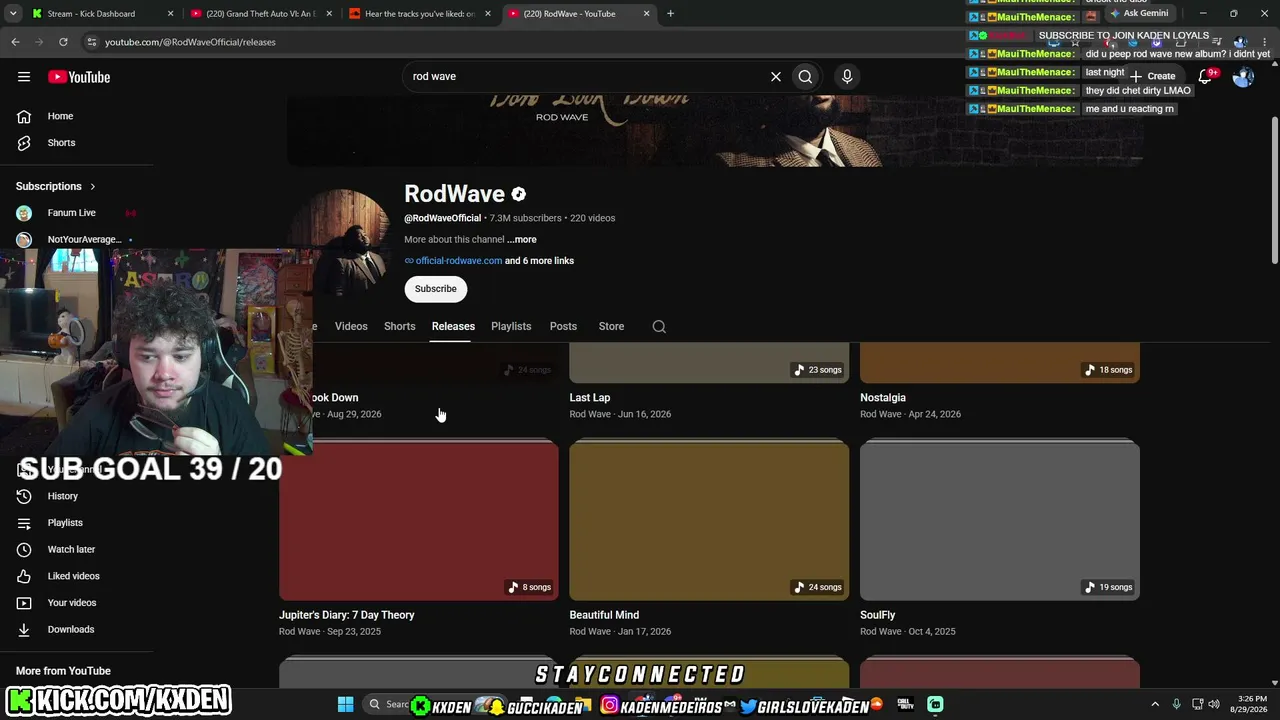
Task: Open the YouTube account avatar menu
Action: [1243, 77]
